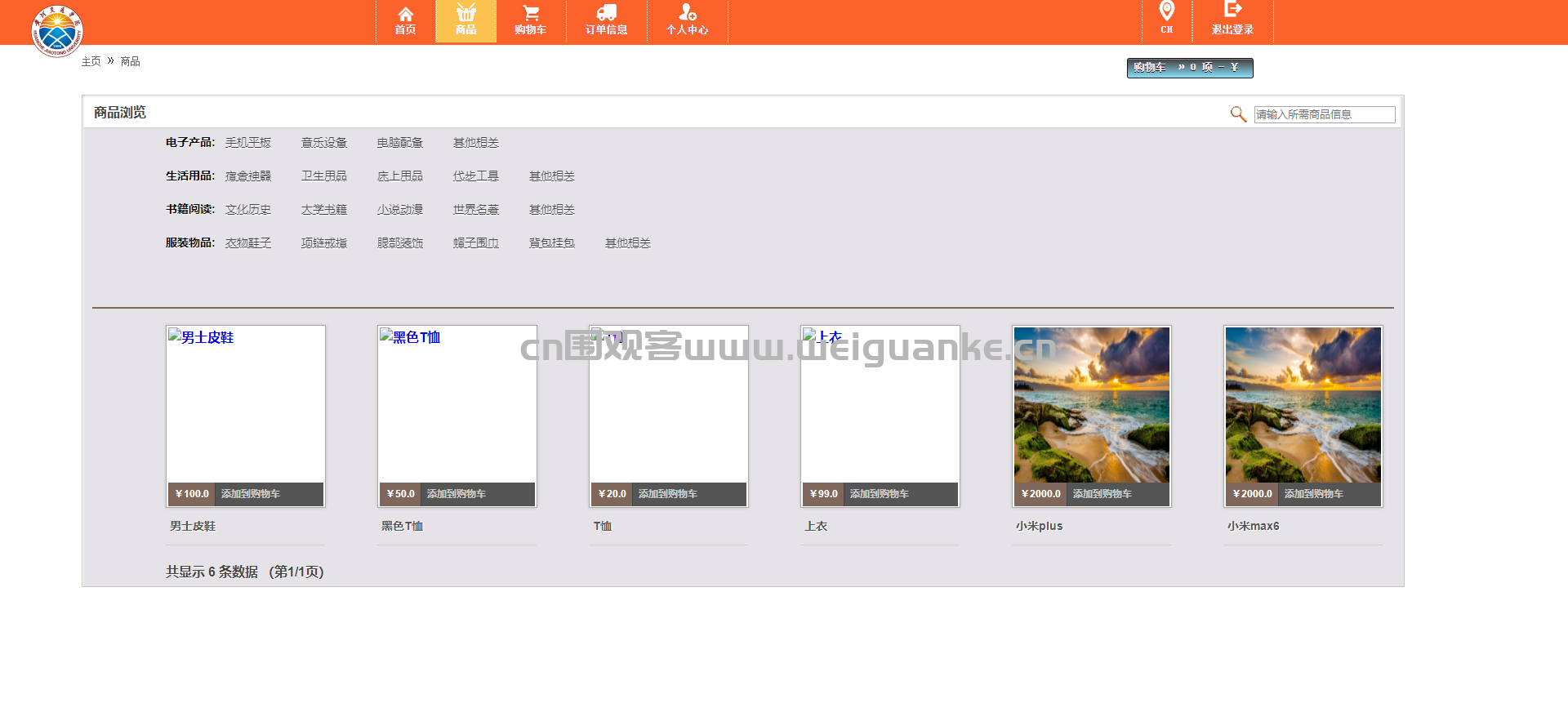Click the 小米plus product name
Viewport: 1568px width, 721px height.
pos(1039,526)
